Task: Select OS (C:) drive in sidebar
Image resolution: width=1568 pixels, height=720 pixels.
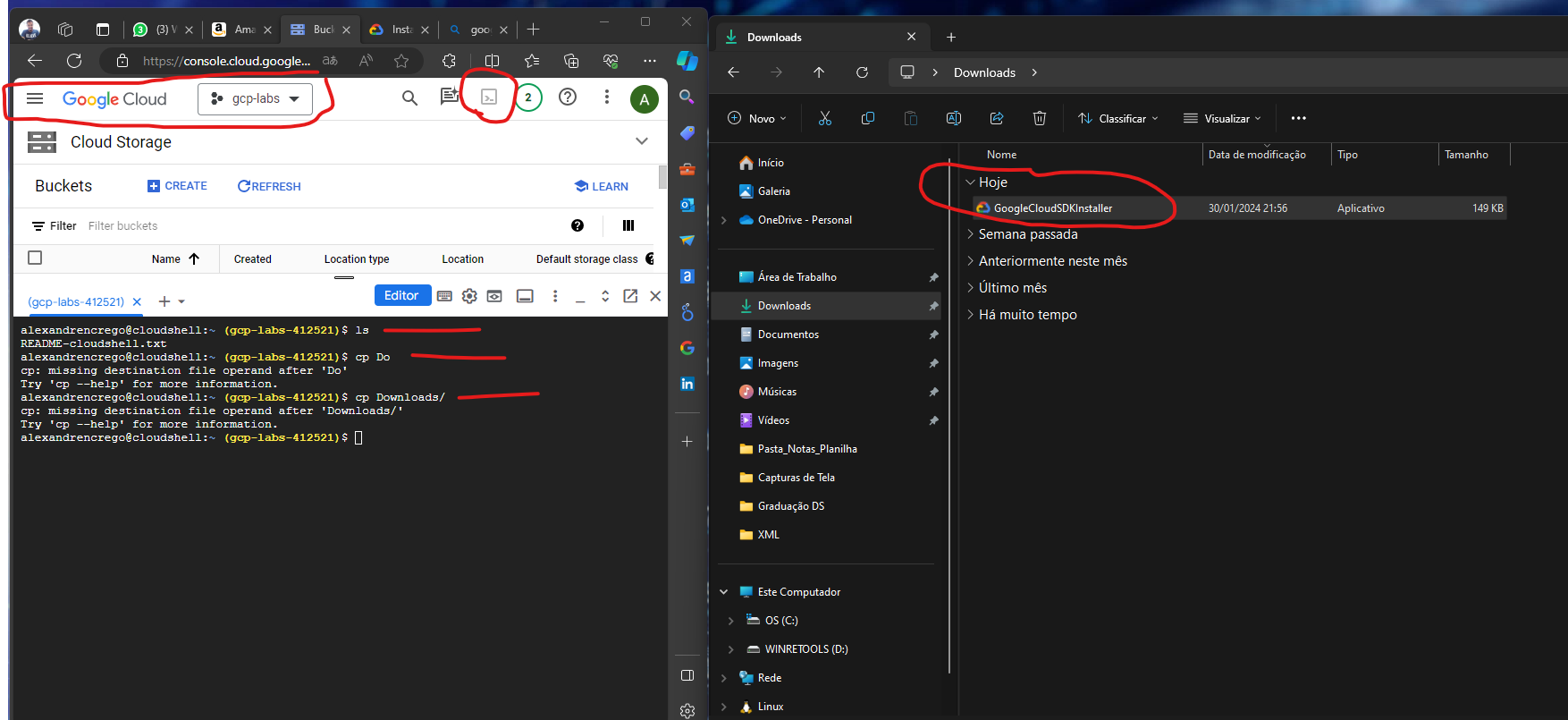Action: point(780,621)
